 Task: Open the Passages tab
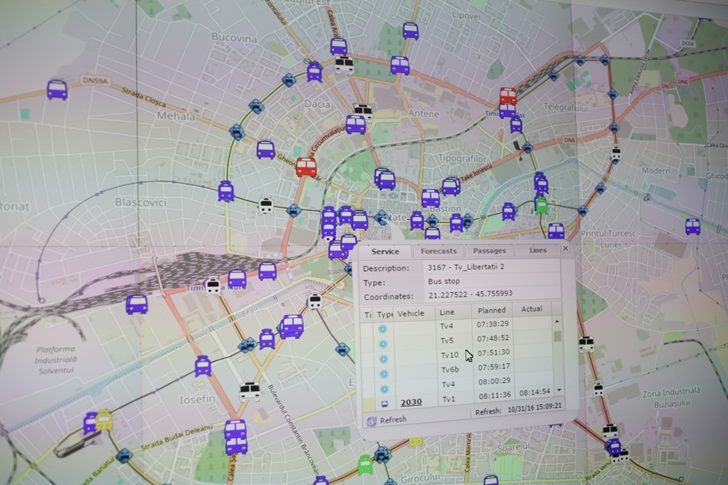pyautogui.click(x=489, y=251)
